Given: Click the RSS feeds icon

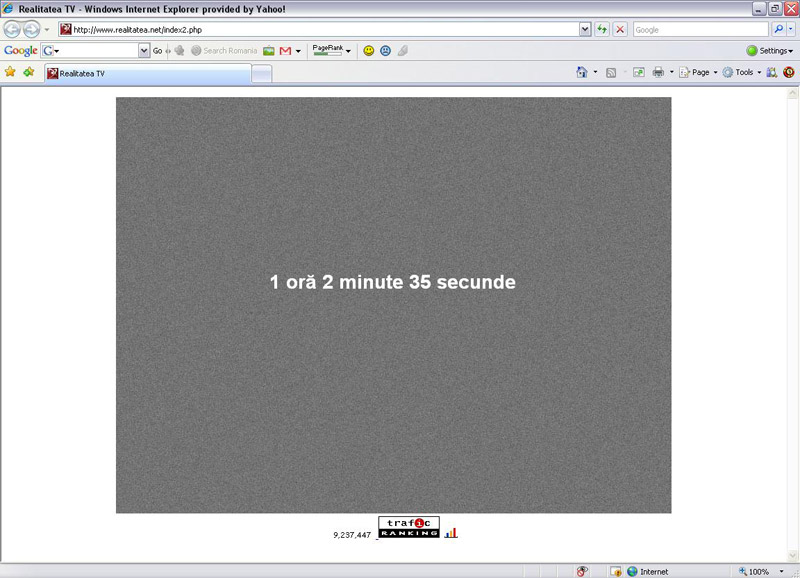Looking at the screenshot, I should 611,72.
